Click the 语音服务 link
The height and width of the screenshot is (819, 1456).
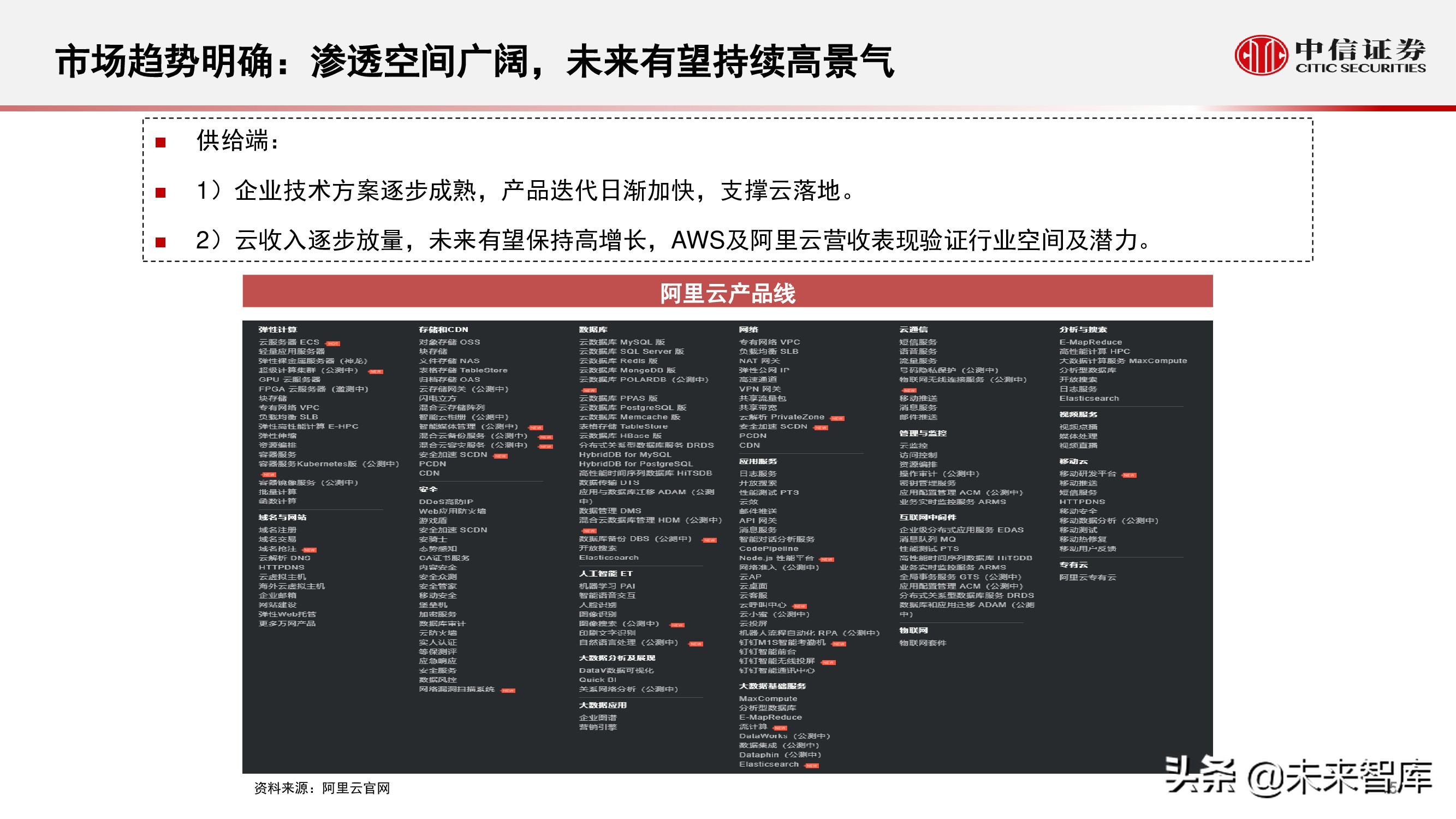coord(918,351)
